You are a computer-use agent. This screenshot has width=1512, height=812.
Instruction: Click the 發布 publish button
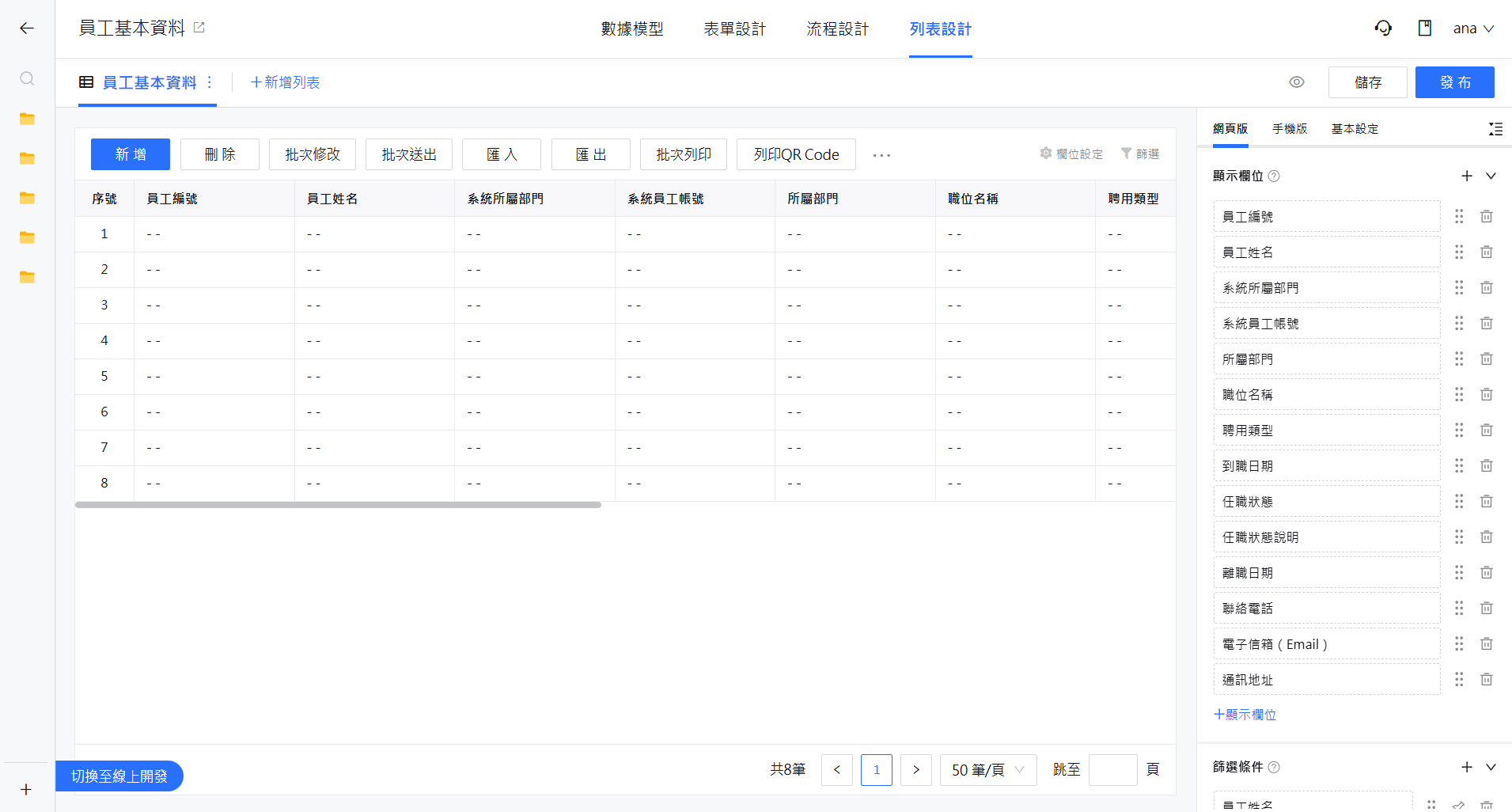click(x=1455, y=82)
